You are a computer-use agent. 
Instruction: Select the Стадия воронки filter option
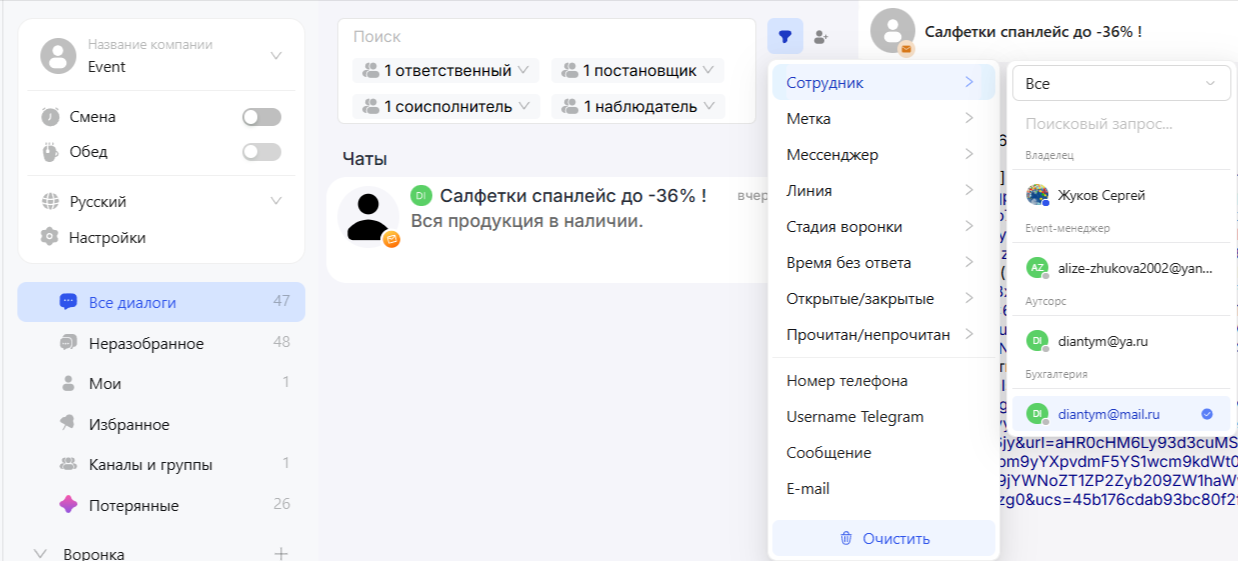[x=881, y=227]
